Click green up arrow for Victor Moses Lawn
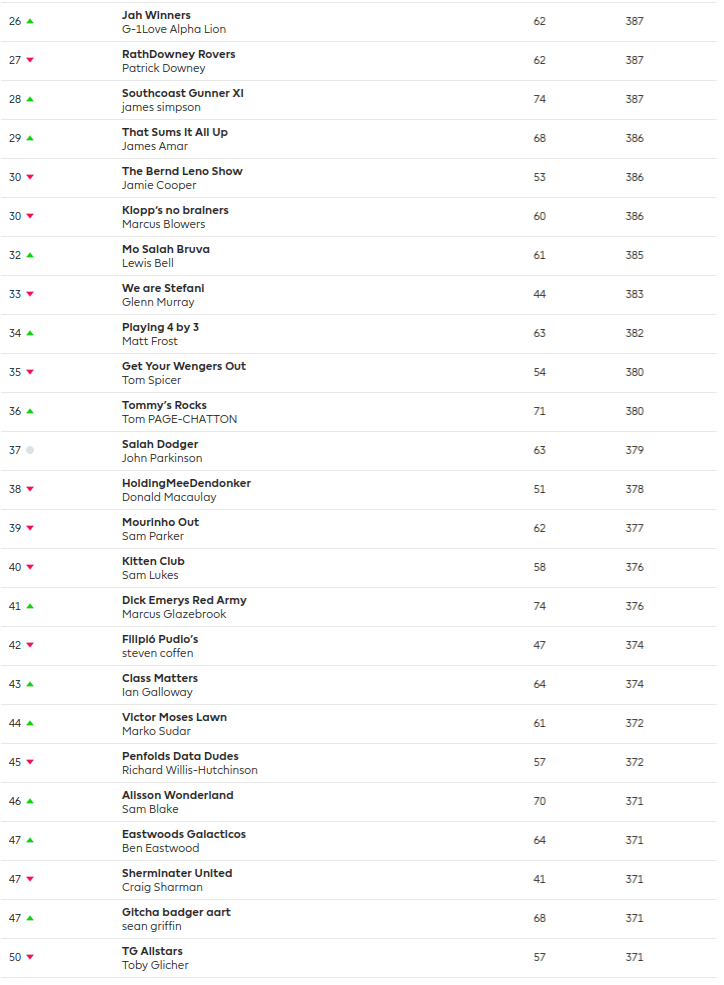The image size is (724, 985). 30,723
